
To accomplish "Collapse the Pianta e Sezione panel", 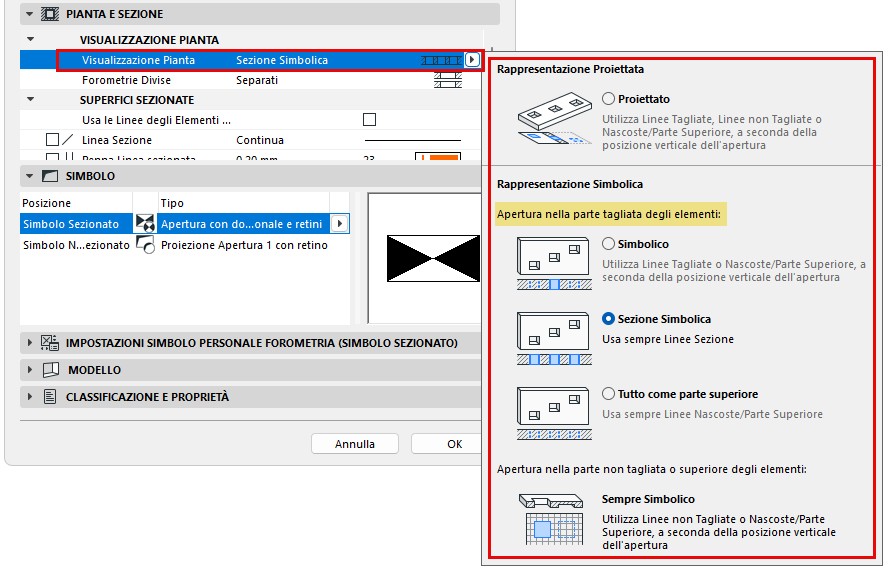I will pyautogui.click(x=29, y=14).
